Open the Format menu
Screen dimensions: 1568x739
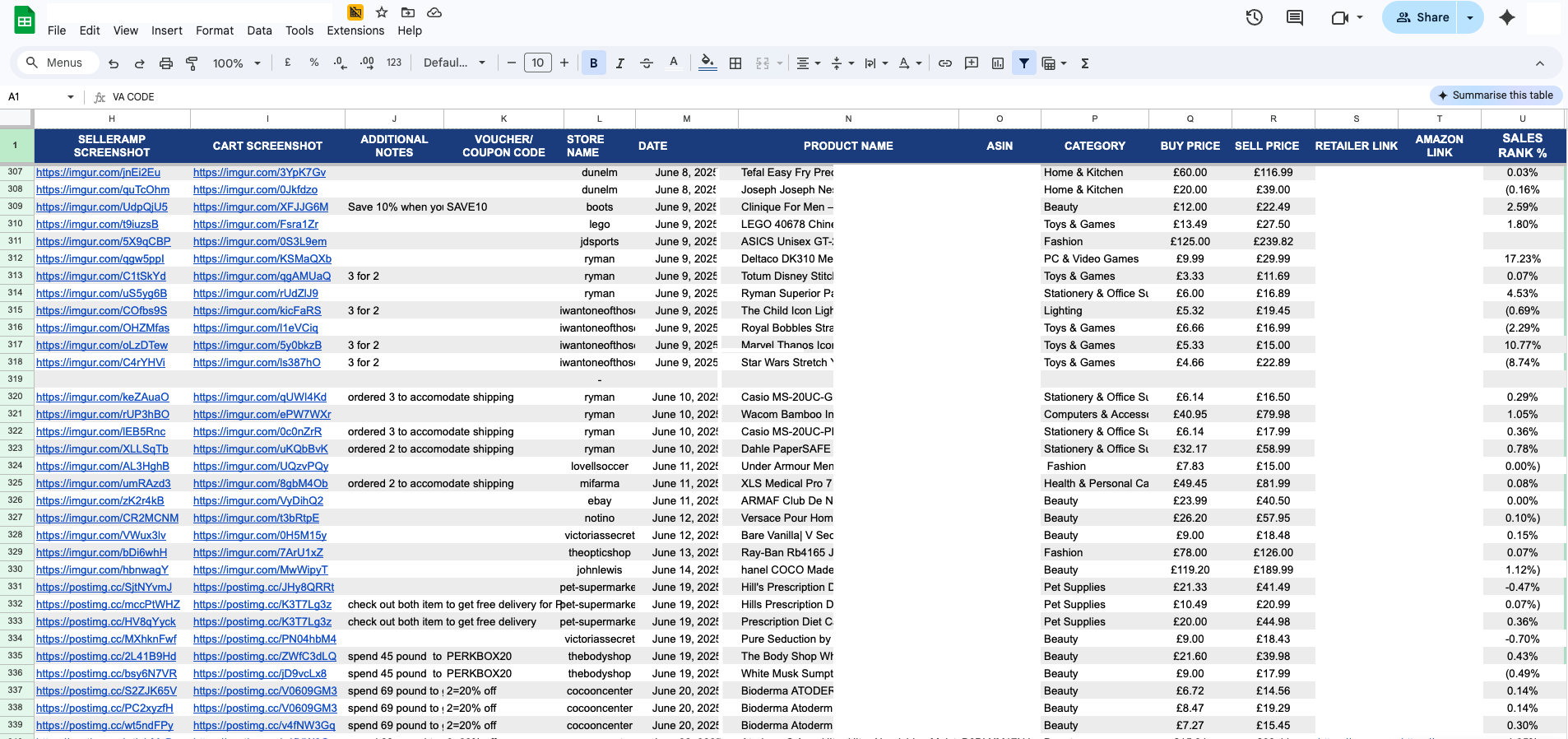215,30
